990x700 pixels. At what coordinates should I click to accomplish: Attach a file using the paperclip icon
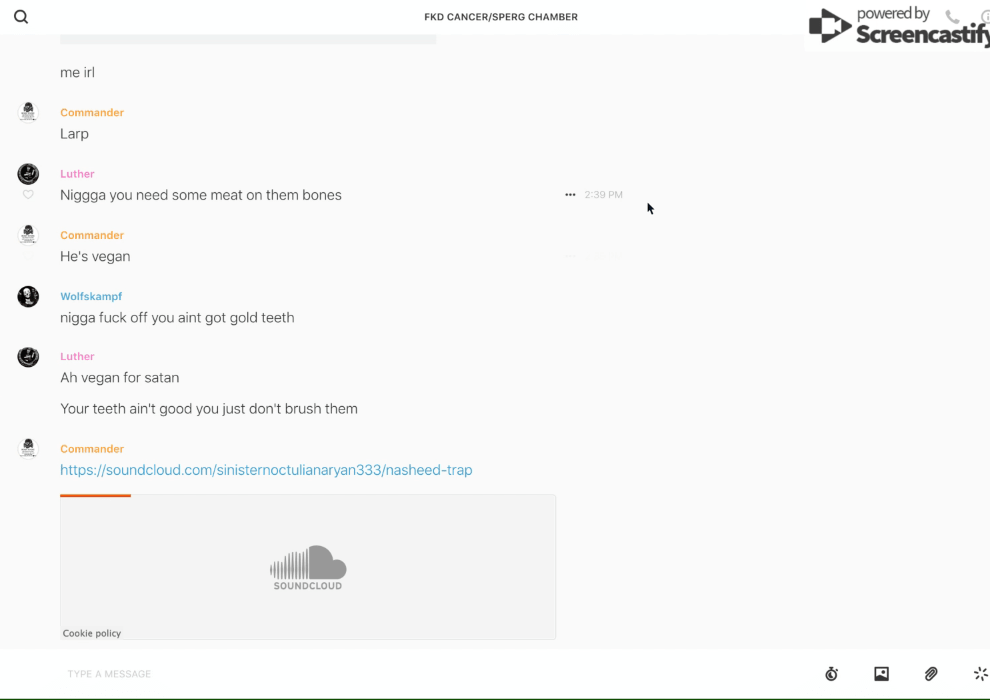931,674
